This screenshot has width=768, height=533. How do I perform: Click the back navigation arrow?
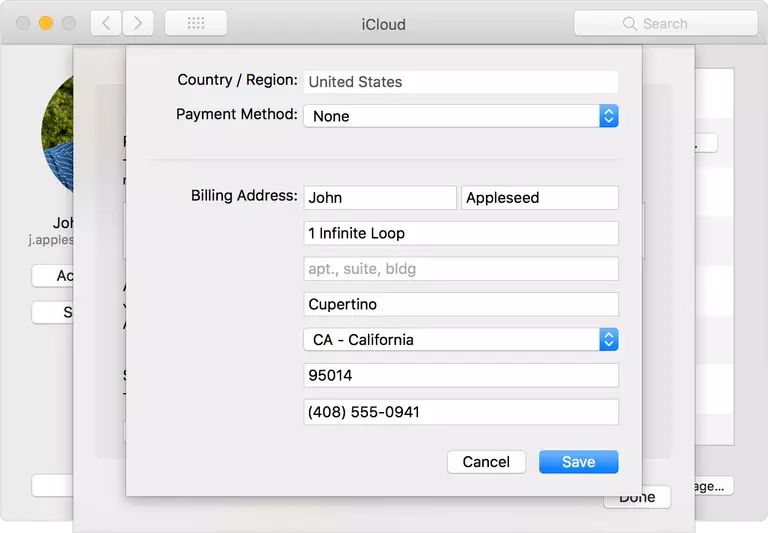pyautogui.click(x=107, y=23)
